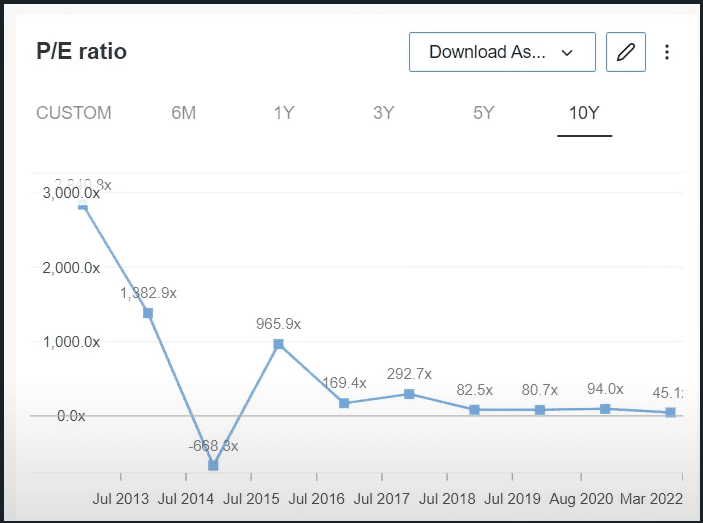Choose the 5Y time range
Viewport: 703px width, 523px height.
(x=484, y=113)
